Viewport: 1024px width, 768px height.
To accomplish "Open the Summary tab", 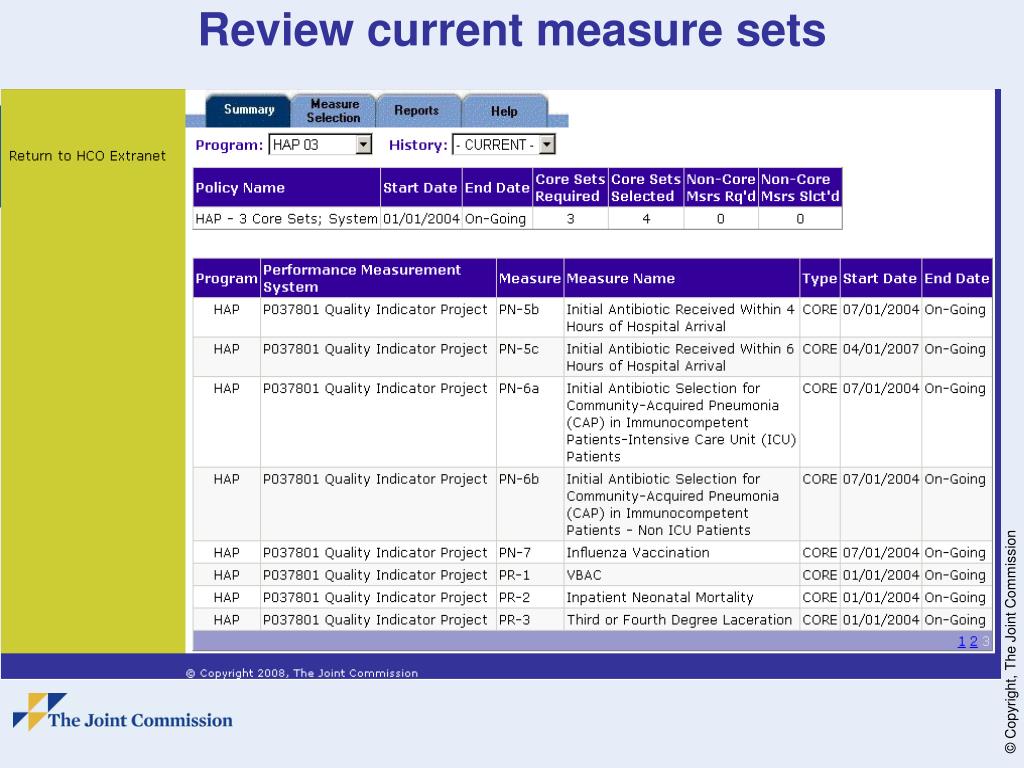I will [249, 110].
